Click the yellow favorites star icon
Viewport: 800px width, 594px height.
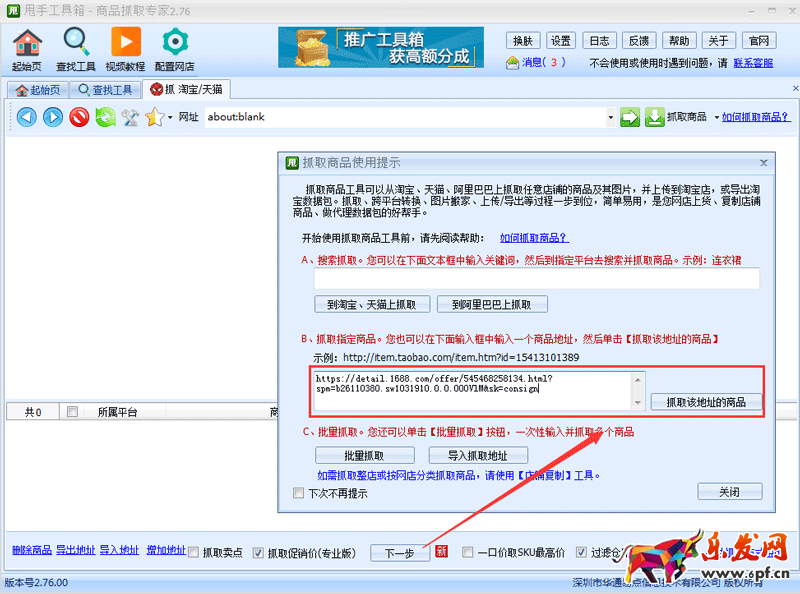(155, 117)
